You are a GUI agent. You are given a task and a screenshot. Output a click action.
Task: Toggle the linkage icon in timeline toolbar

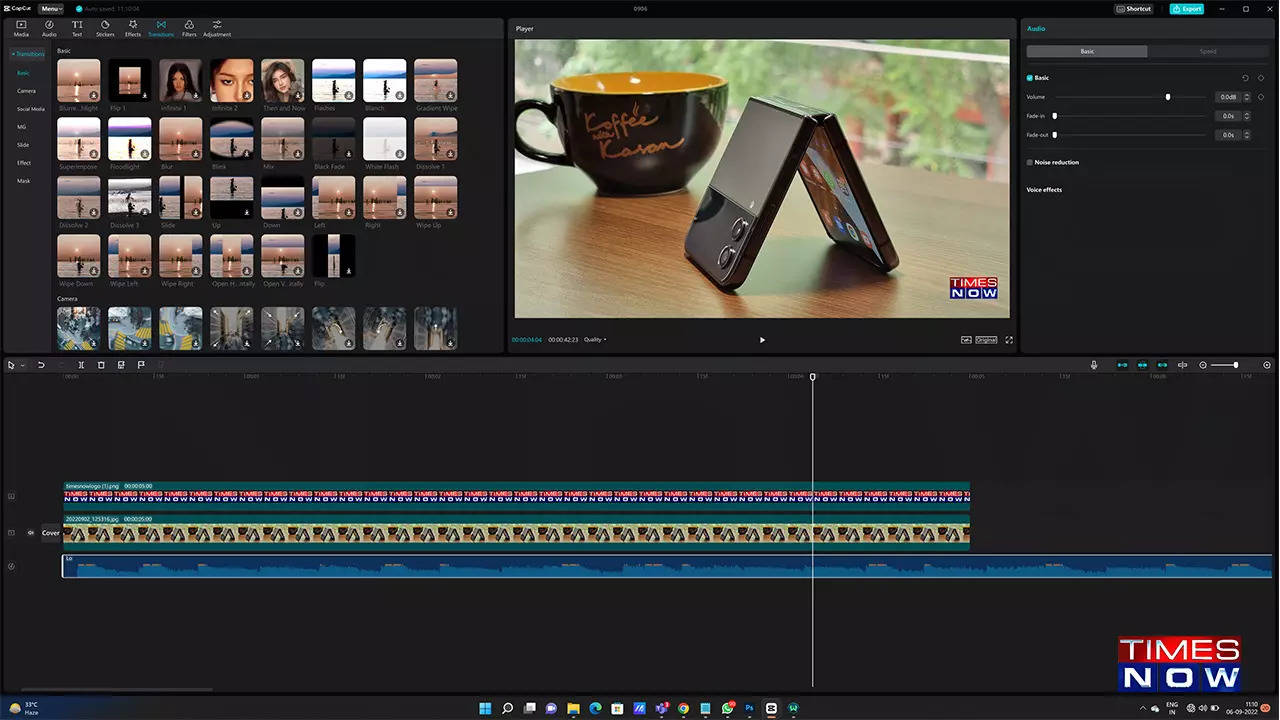1162,365
